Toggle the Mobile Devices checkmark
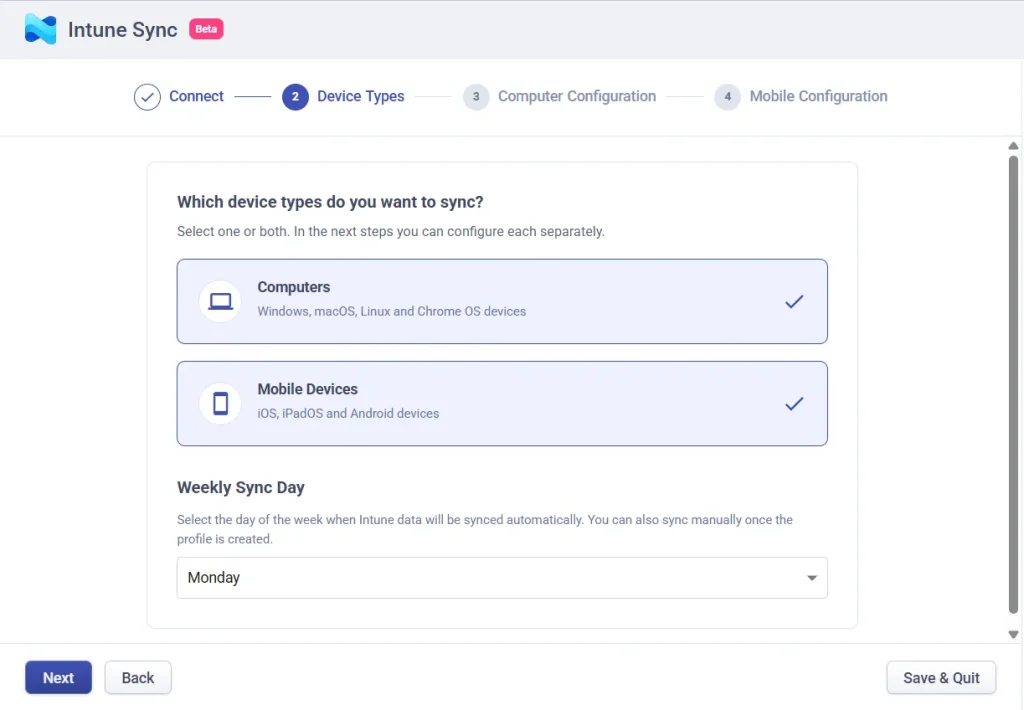Image resolution: width=1024 pixels, height=710 pixels. point(794,404)
